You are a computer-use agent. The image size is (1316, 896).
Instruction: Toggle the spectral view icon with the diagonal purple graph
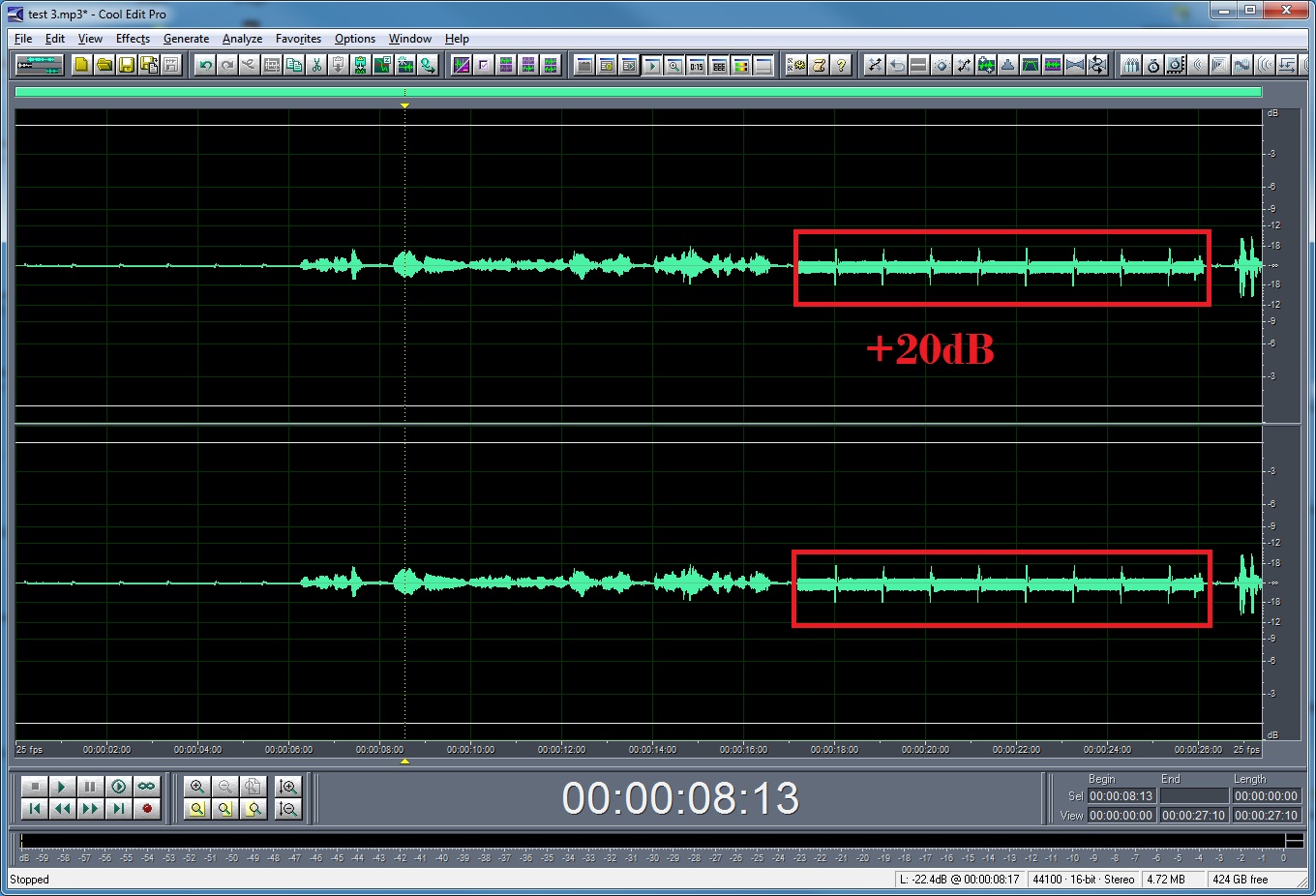tap(462, 65)
